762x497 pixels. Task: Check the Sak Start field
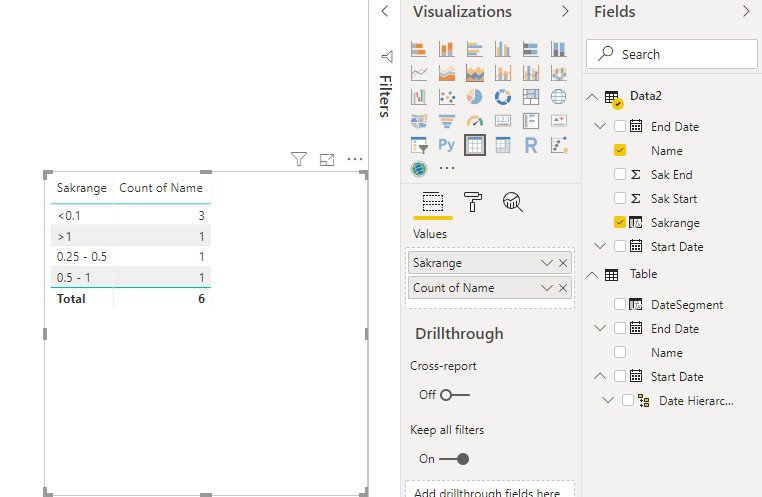click(x=620, y=198)
